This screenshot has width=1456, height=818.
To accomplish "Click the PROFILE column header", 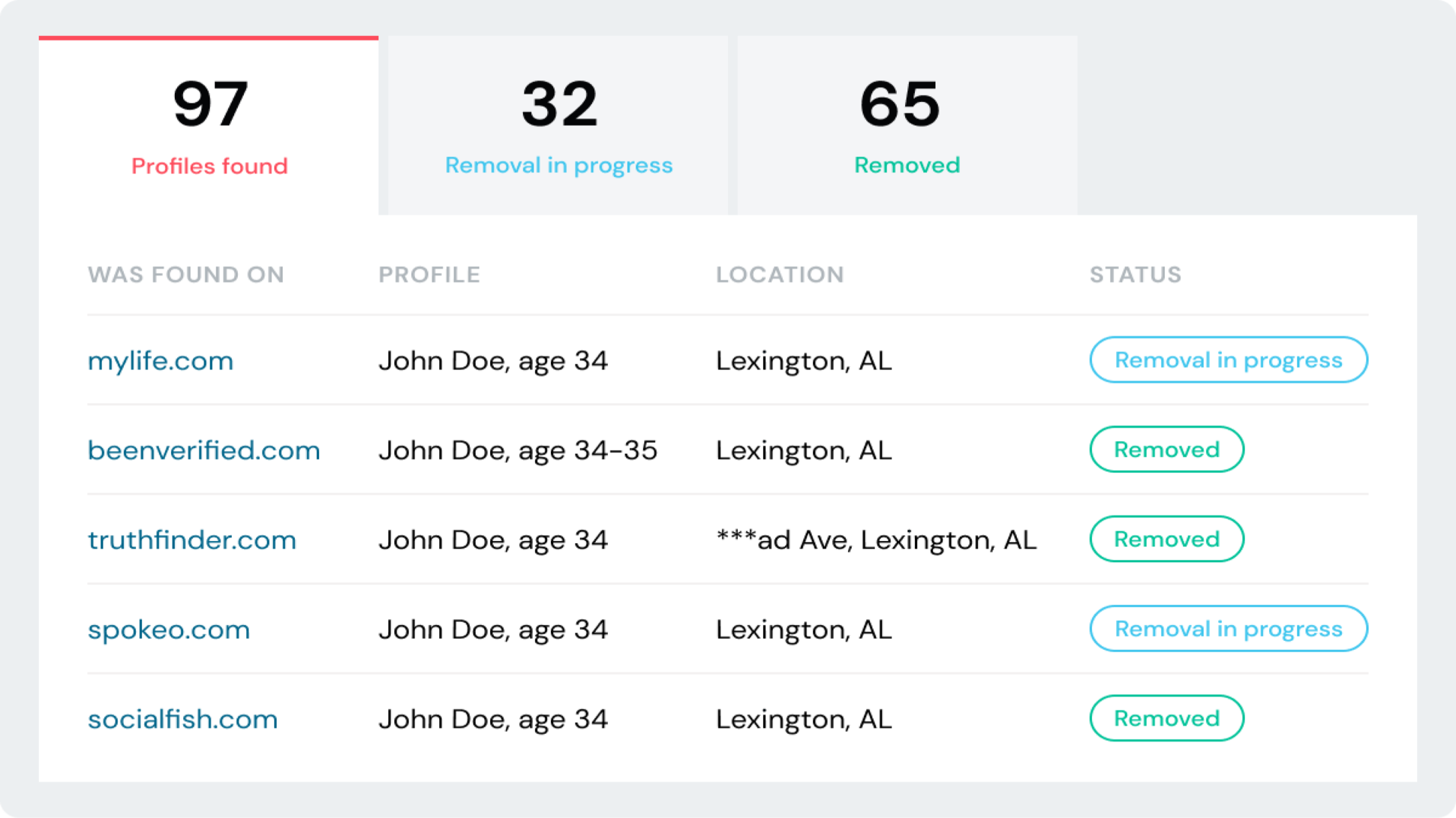I will pyautogui.click(x=429, y=275).
